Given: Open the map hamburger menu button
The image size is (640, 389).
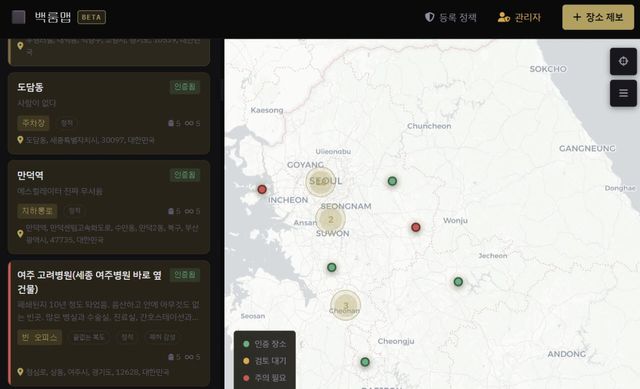Looking at the screenshot, I should click(623, 93).
